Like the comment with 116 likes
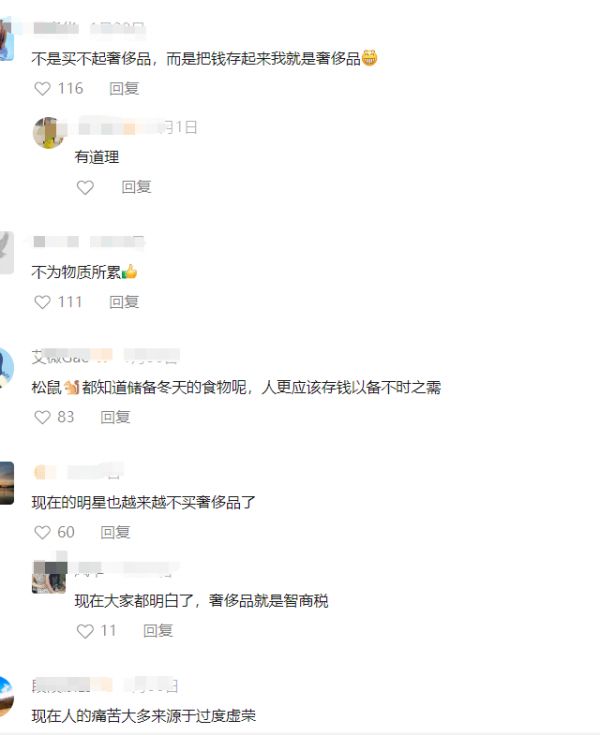This screenshot has height=735, width=600. point(43,89)
